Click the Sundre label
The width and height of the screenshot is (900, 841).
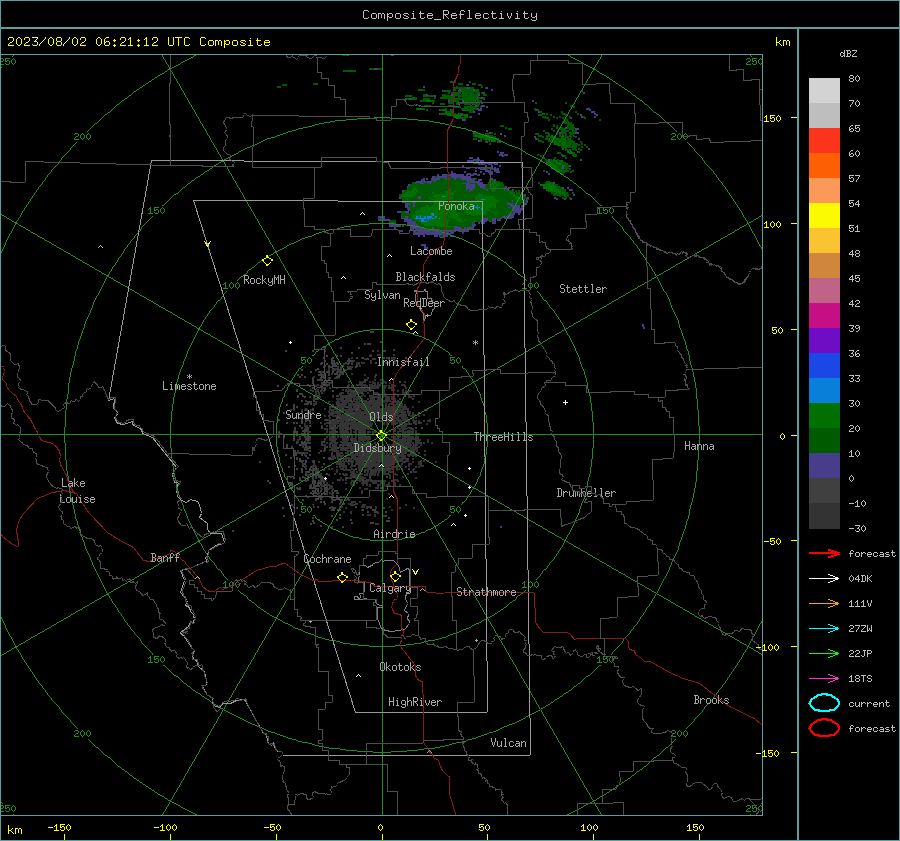pos(303,414)
